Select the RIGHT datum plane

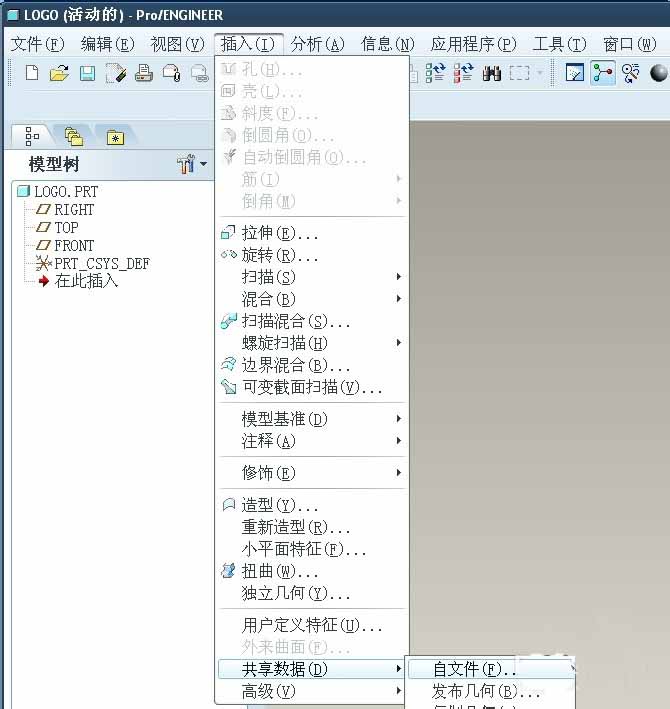[65, 209]
